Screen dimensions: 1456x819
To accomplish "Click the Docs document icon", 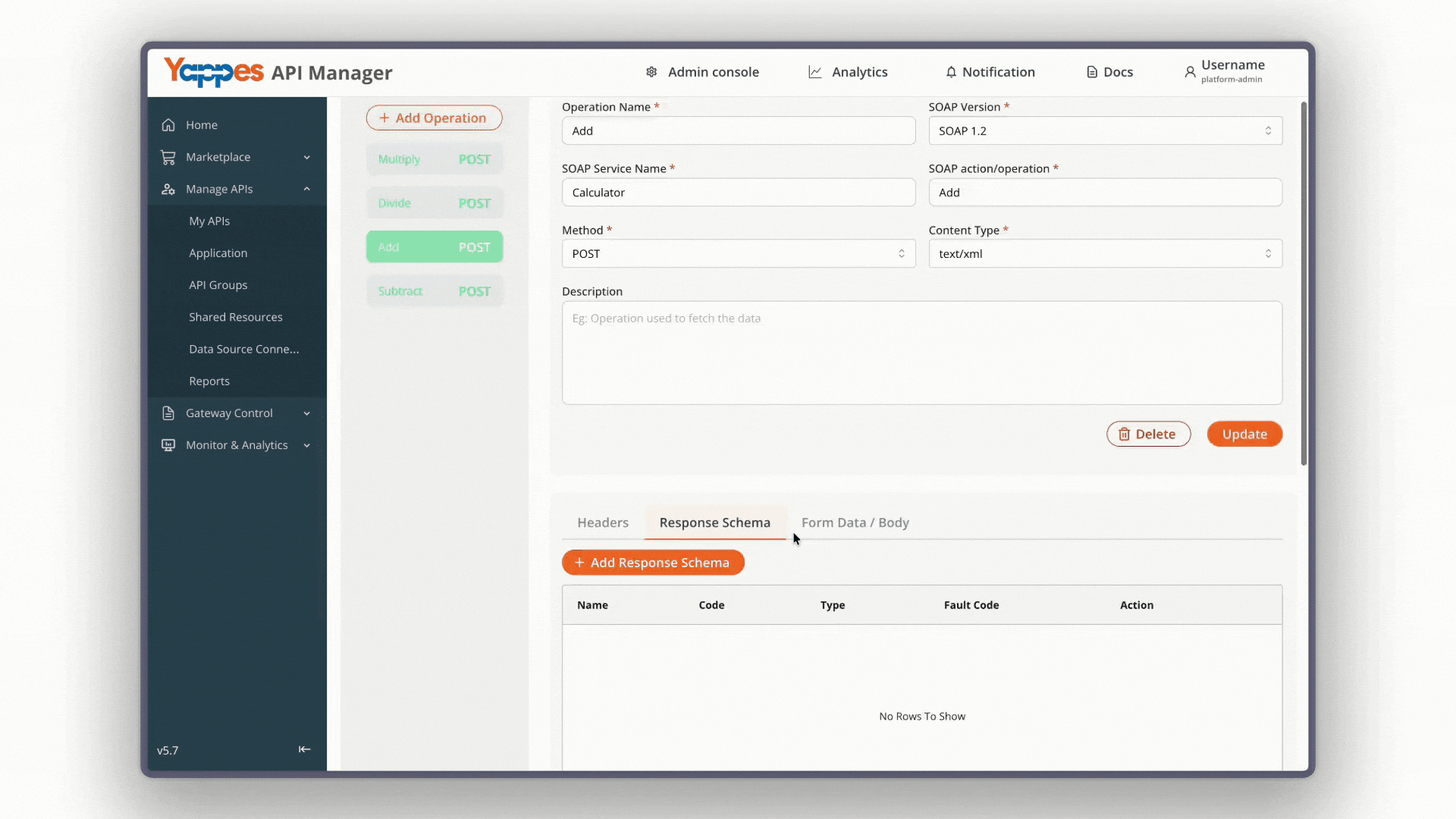I will tap(1092, 72).
